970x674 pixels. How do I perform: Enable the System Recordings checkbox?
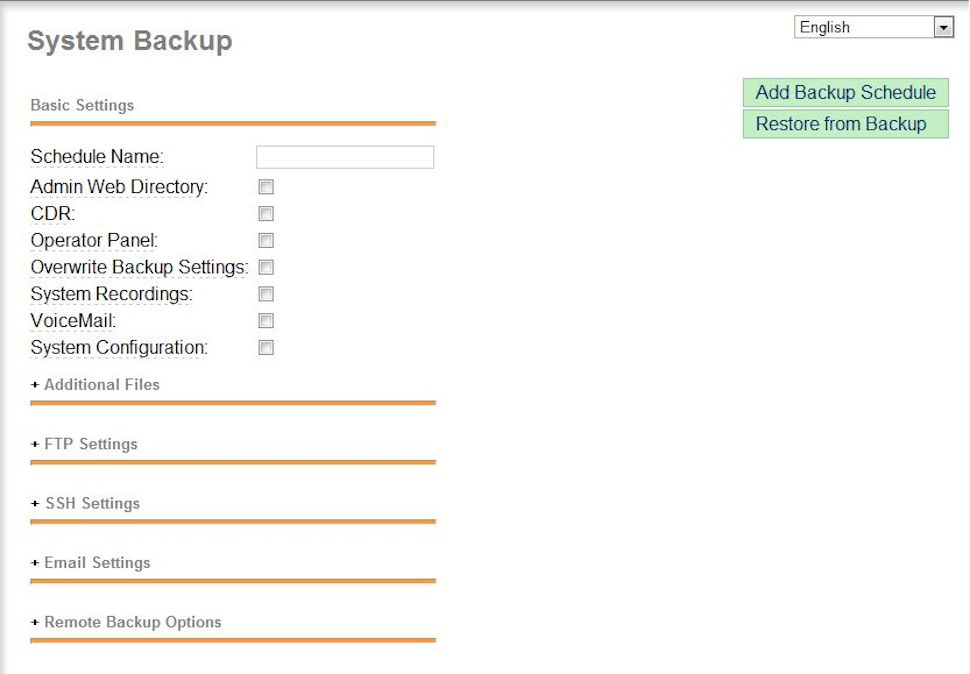click(266, 294)
